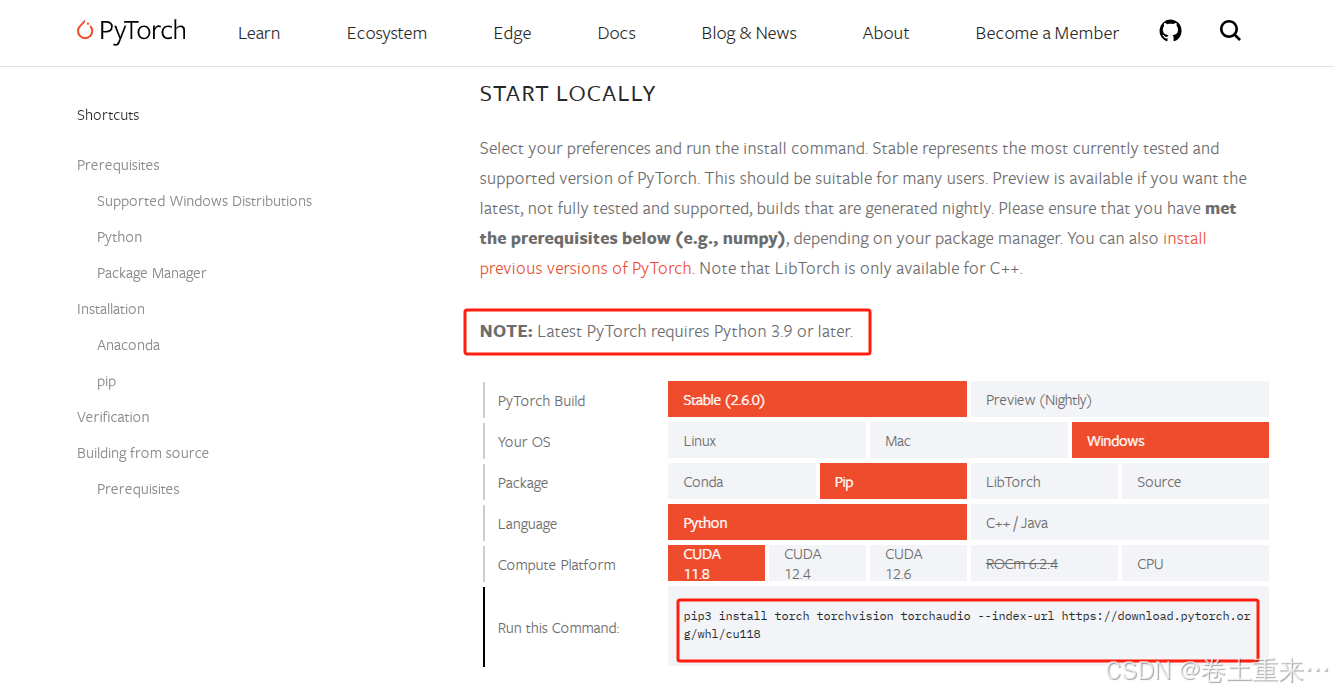1334x693 pixels.
Task: Select Python language option
Action: (817, 522)
